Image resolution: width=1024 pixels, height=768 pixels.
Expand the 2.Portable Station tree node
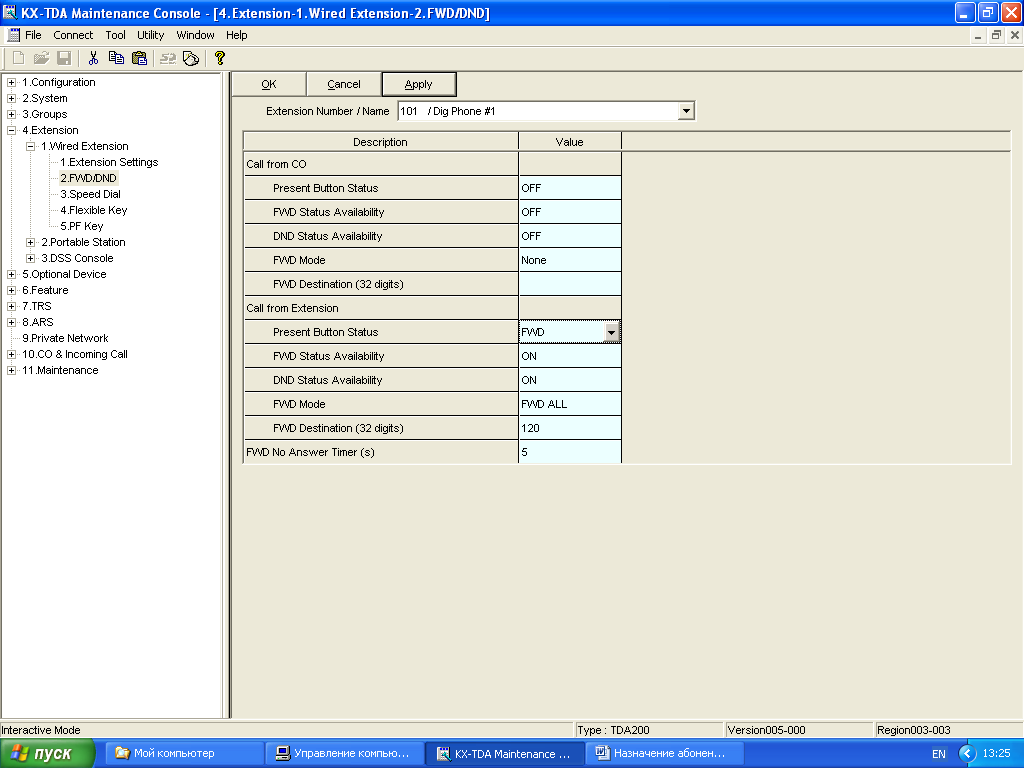(x=30, y=242)
